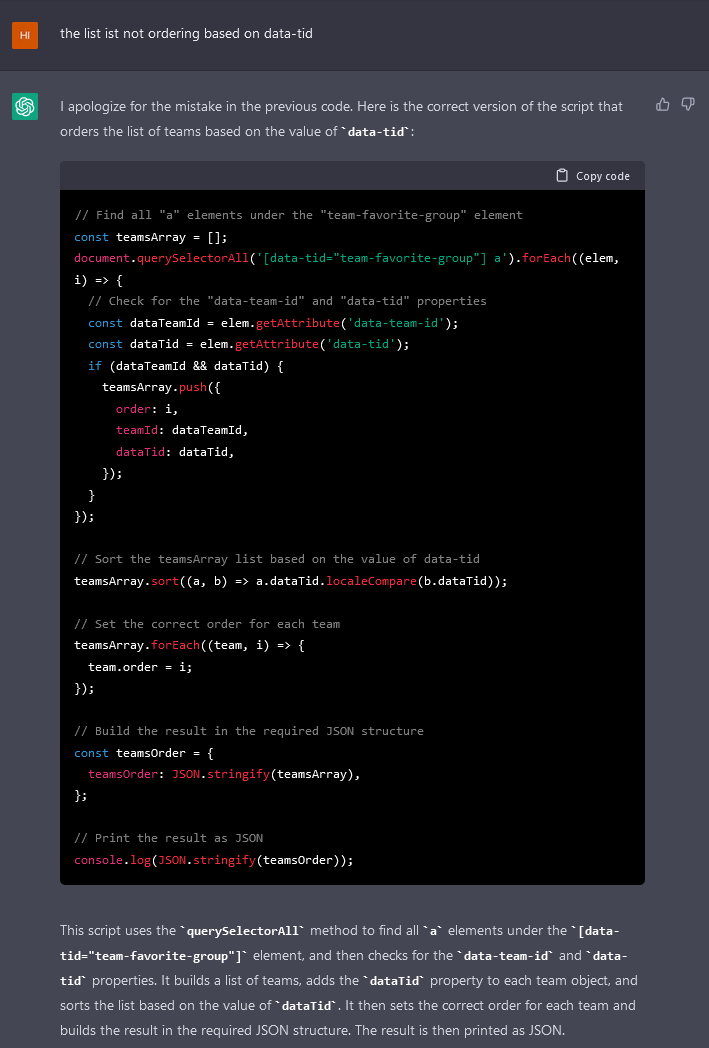Click the teamsArray.sort localeCompare code line
The height and width of the screenshot is (1048, 709).
pyautogui.click(x=290, y=581)
